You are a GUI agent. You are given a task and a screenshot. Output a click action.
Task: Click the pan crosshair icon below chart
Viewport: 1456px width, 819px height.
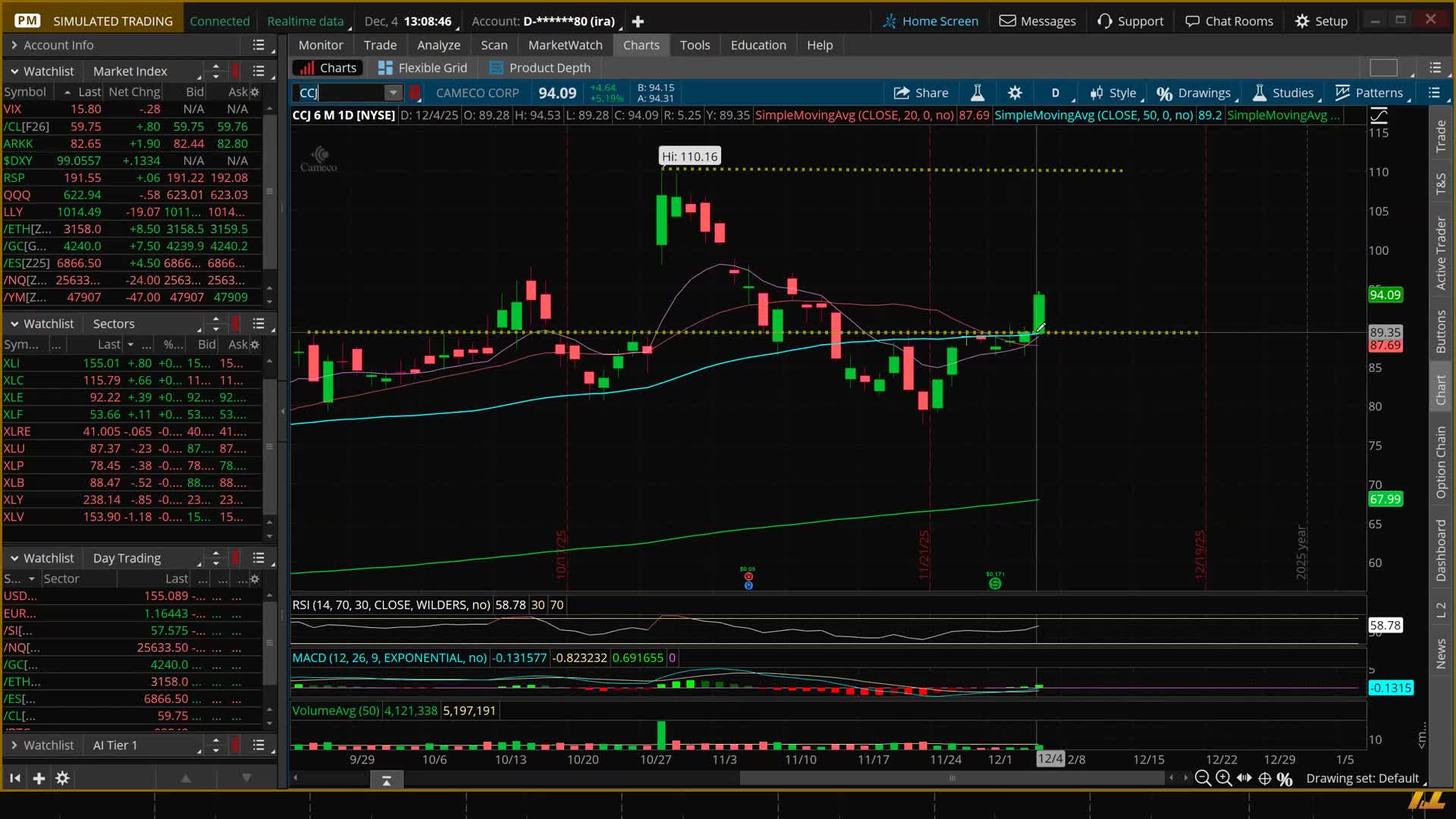click(1264, 778)
